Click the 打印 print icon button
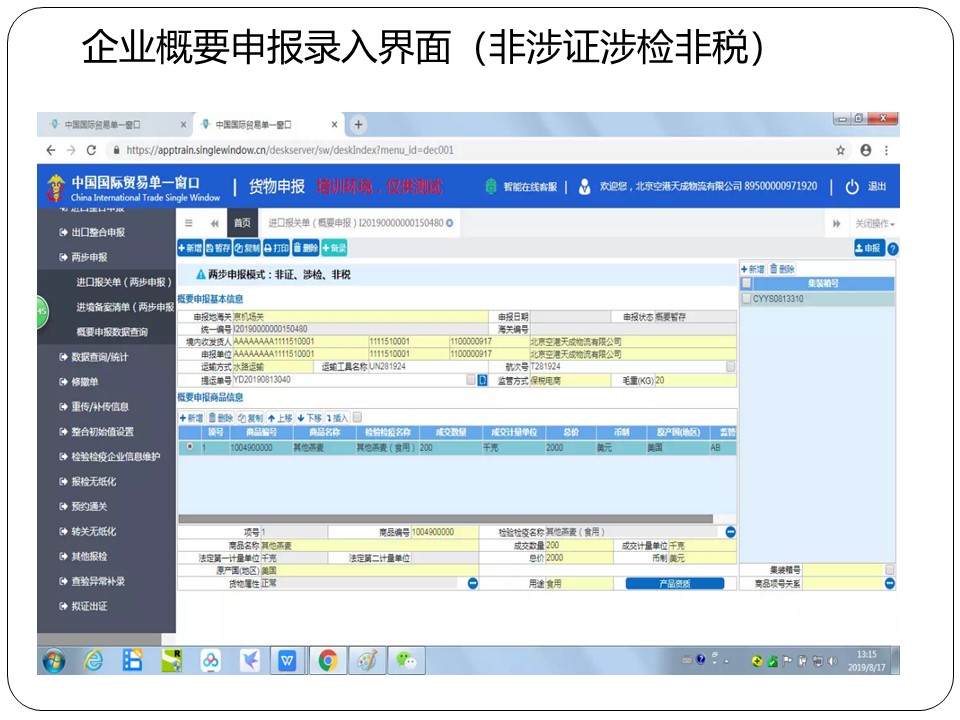This screenshot has width=960, height=720. (x=276, y=248)
